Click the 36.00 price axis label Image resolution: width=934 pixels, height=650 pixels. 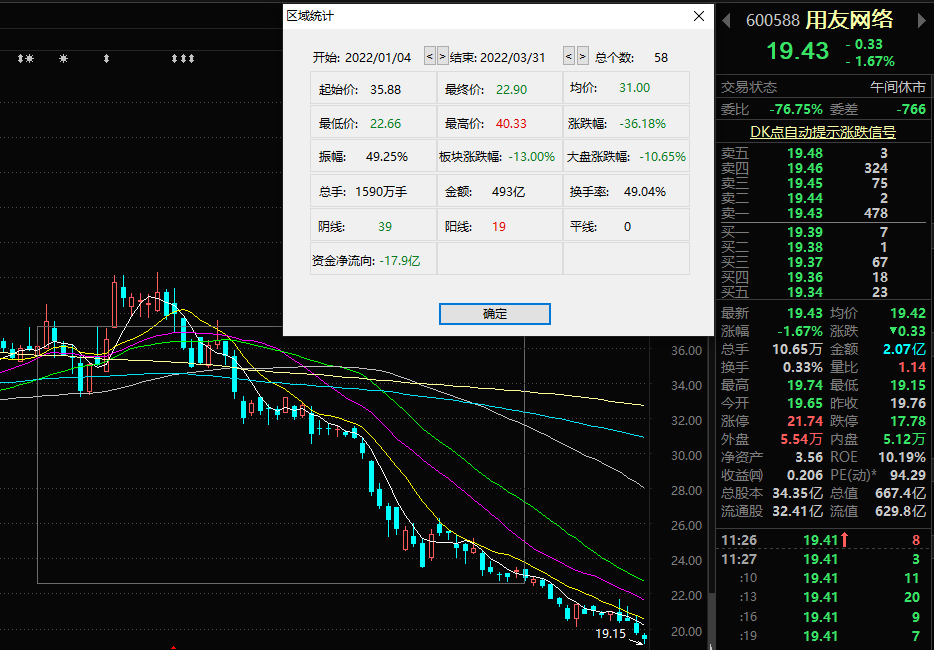point(686,351)
